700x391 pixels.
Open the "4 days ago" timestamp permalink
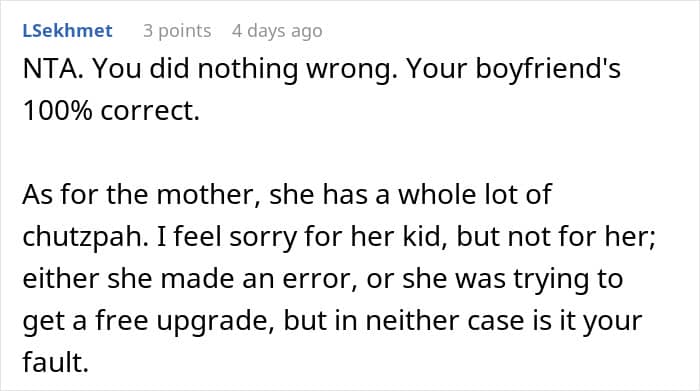pos(277,31)
